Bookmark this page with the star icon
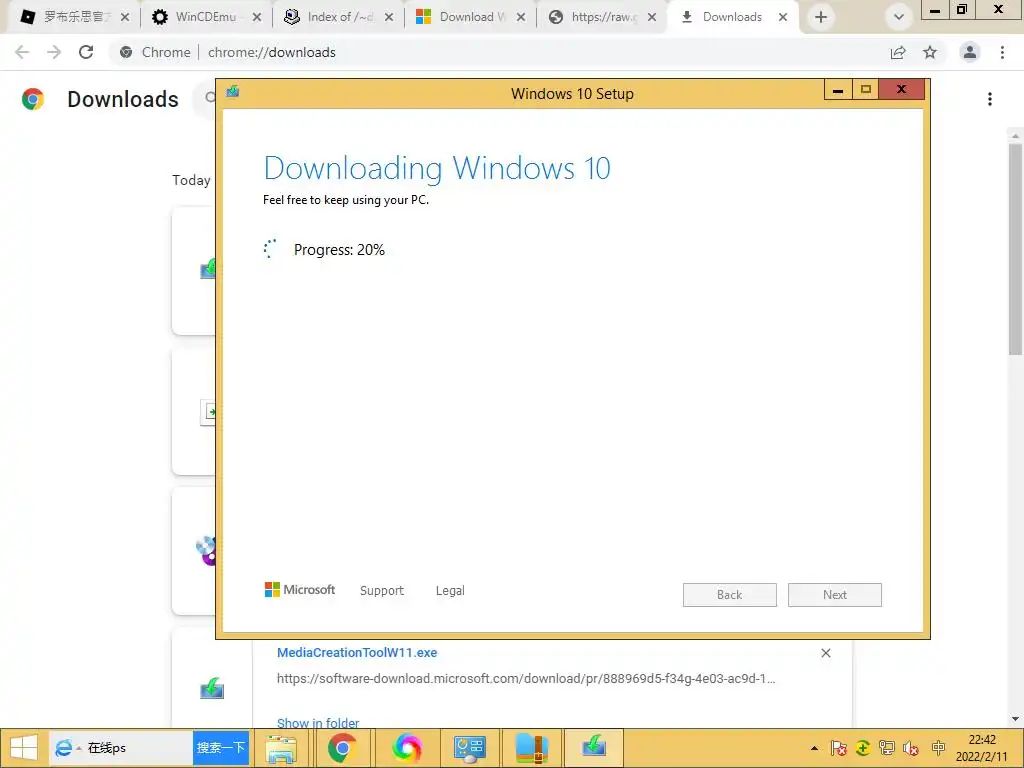 (x=930, y=52)
